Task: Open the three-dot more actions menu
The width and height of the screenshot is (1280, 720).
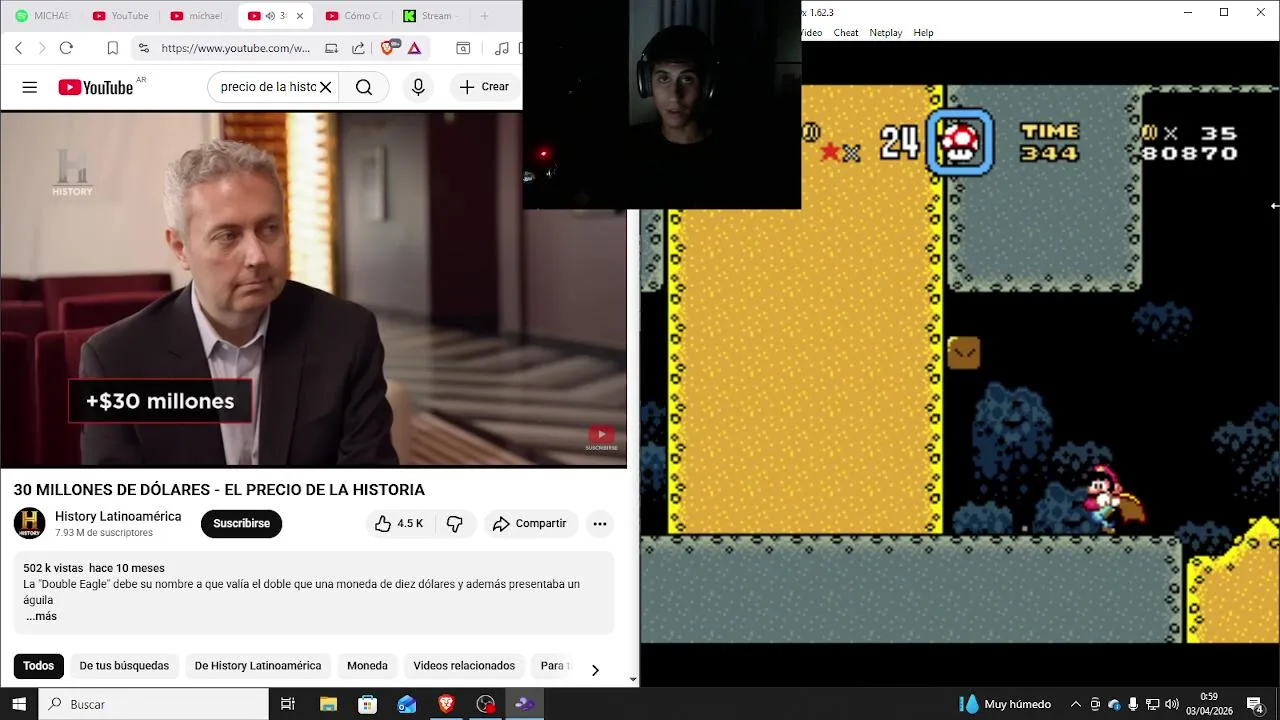Action: tap(599, 523)
